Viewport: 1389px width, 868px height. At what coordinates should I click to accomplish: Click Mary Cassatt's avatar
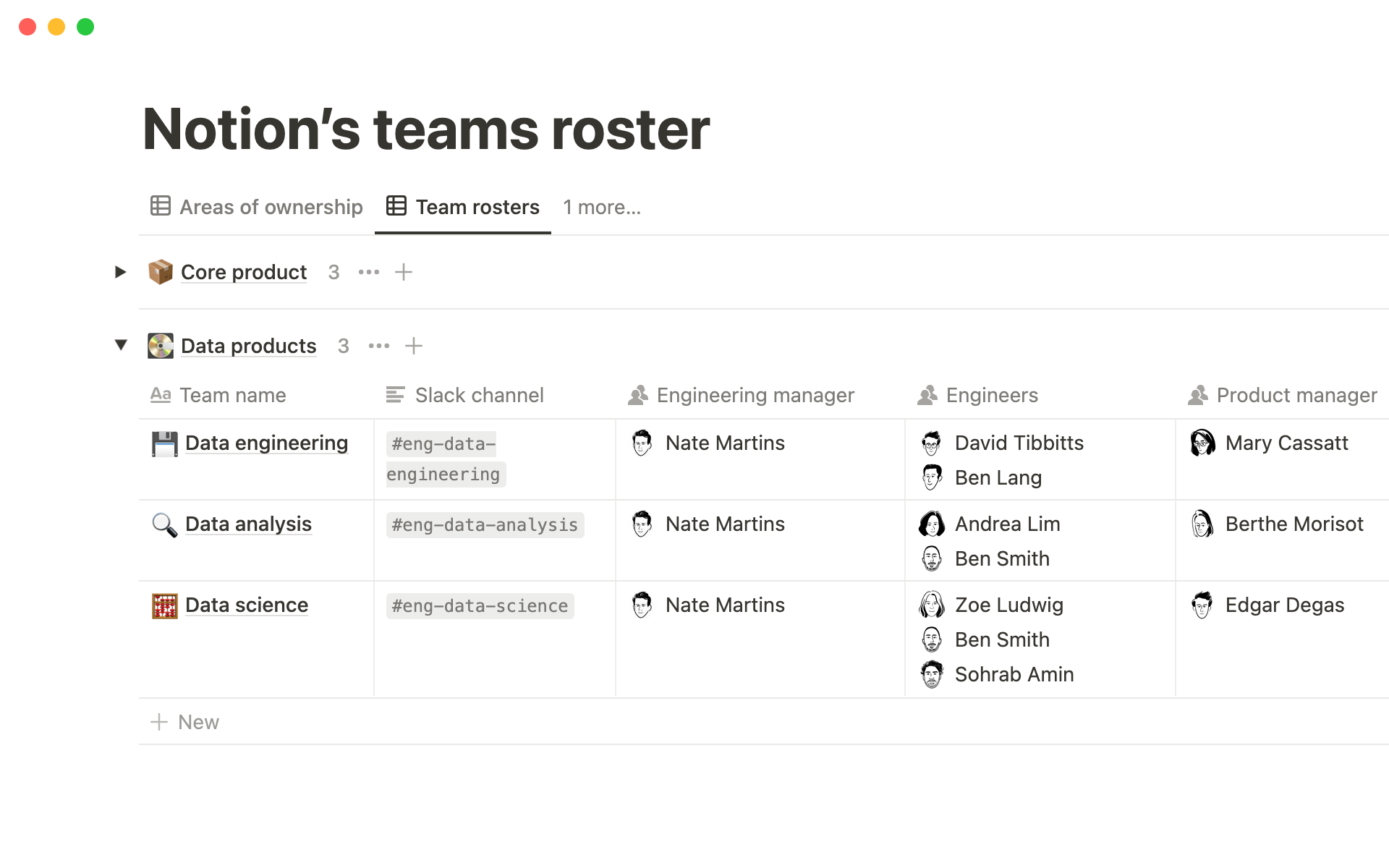(x=1202, y=443)
